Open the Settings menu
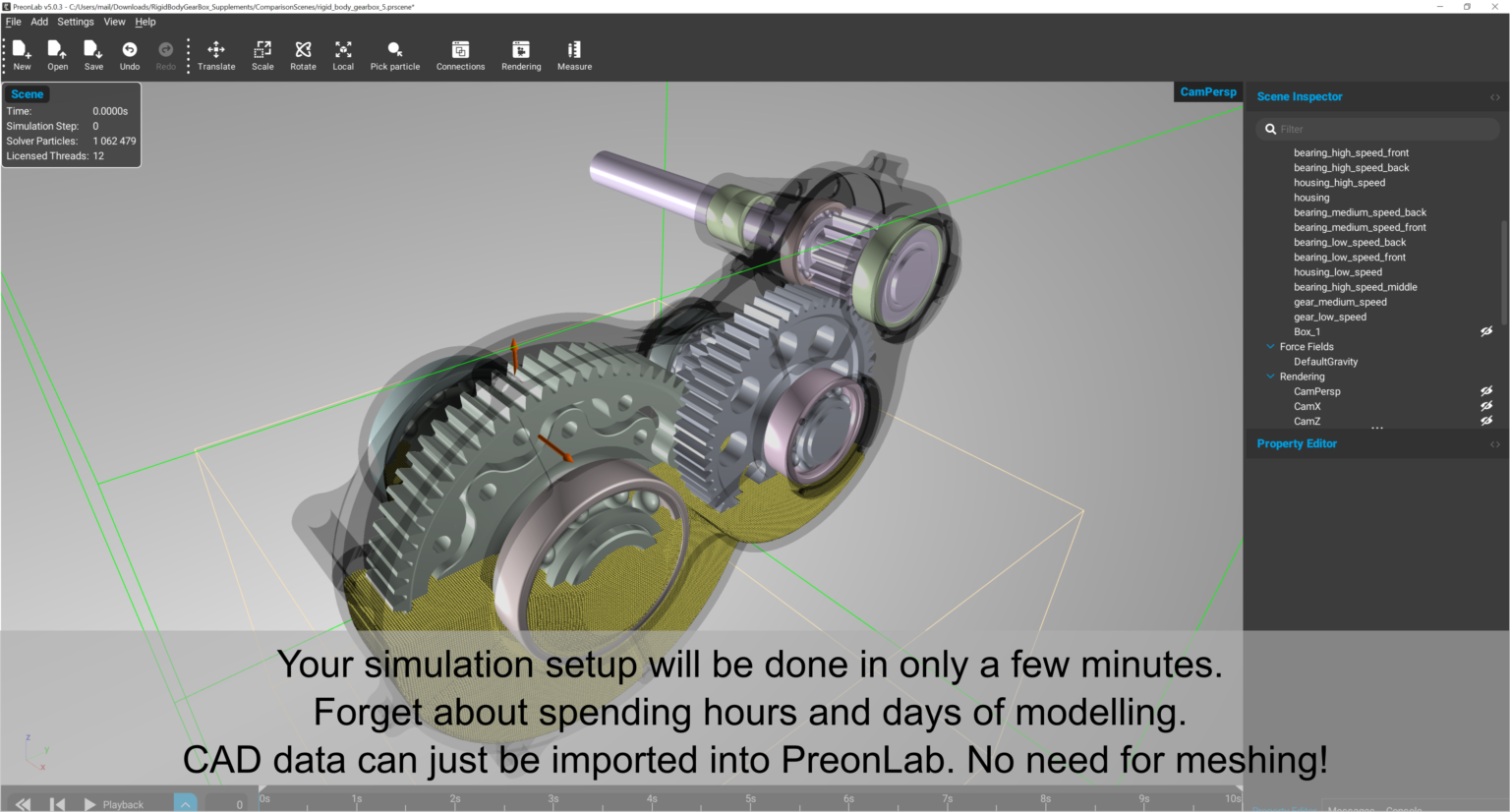This screenshot has height=812, width=1510. click(x=75, y=21)
